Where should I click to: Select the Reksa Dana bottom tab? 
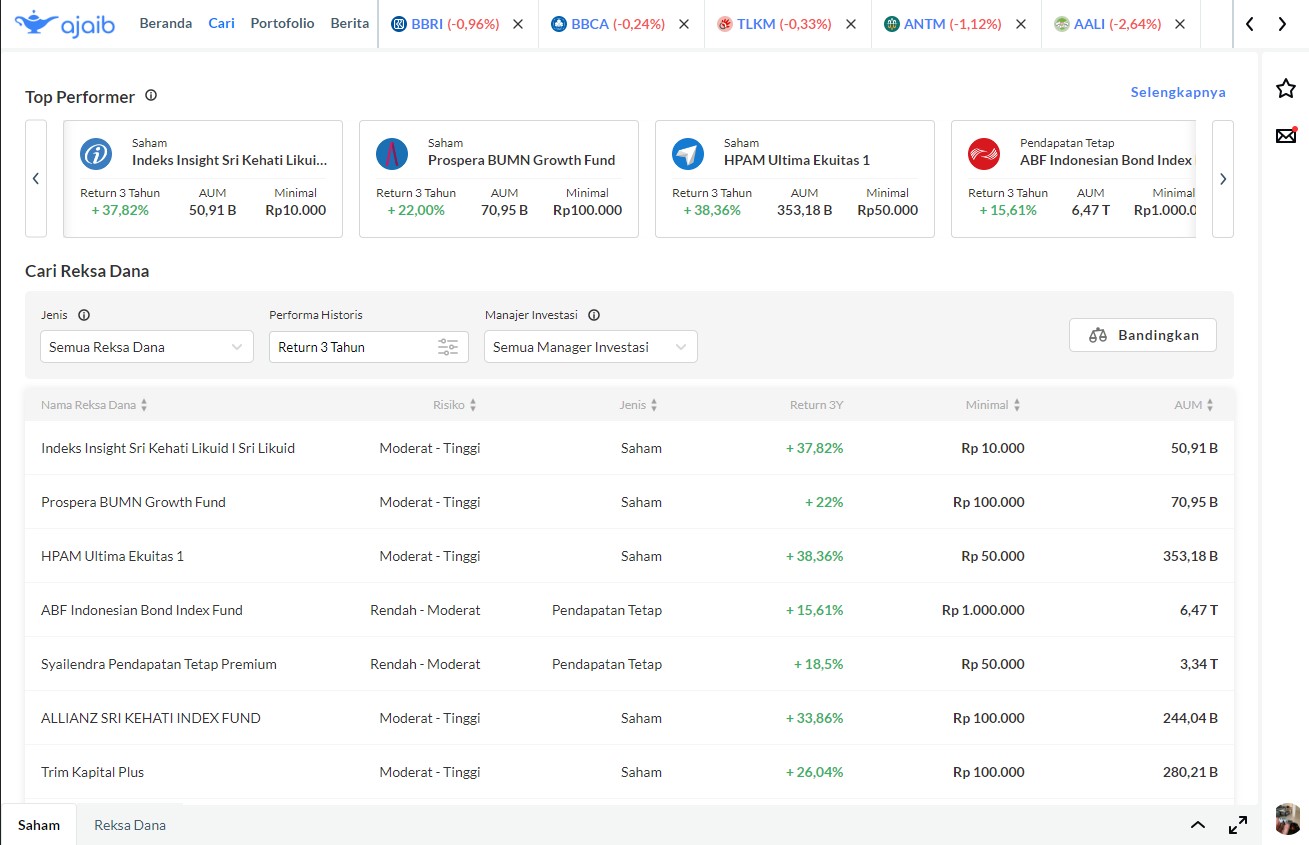pyautogui.click(x=130, y=825)
